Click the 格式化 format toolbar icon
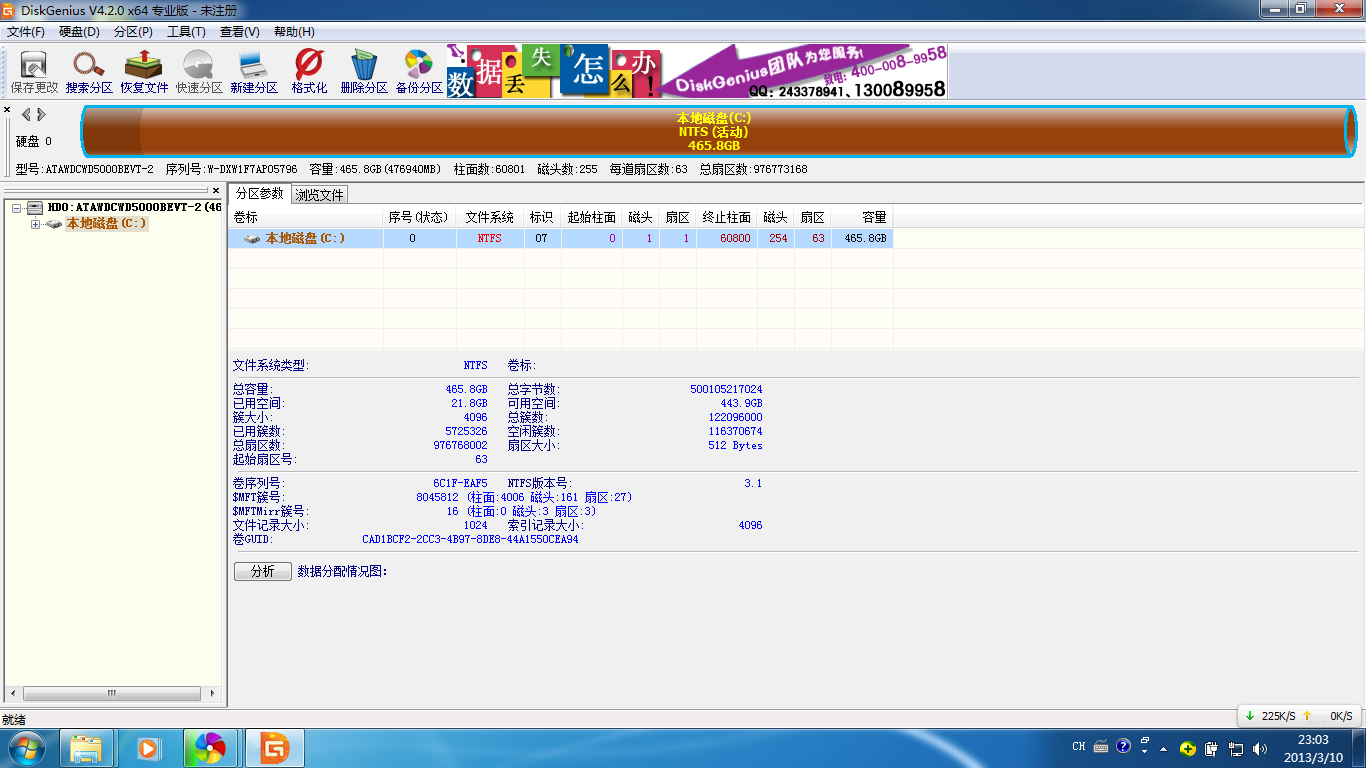 pyautogui.click(x=309, y=72)
